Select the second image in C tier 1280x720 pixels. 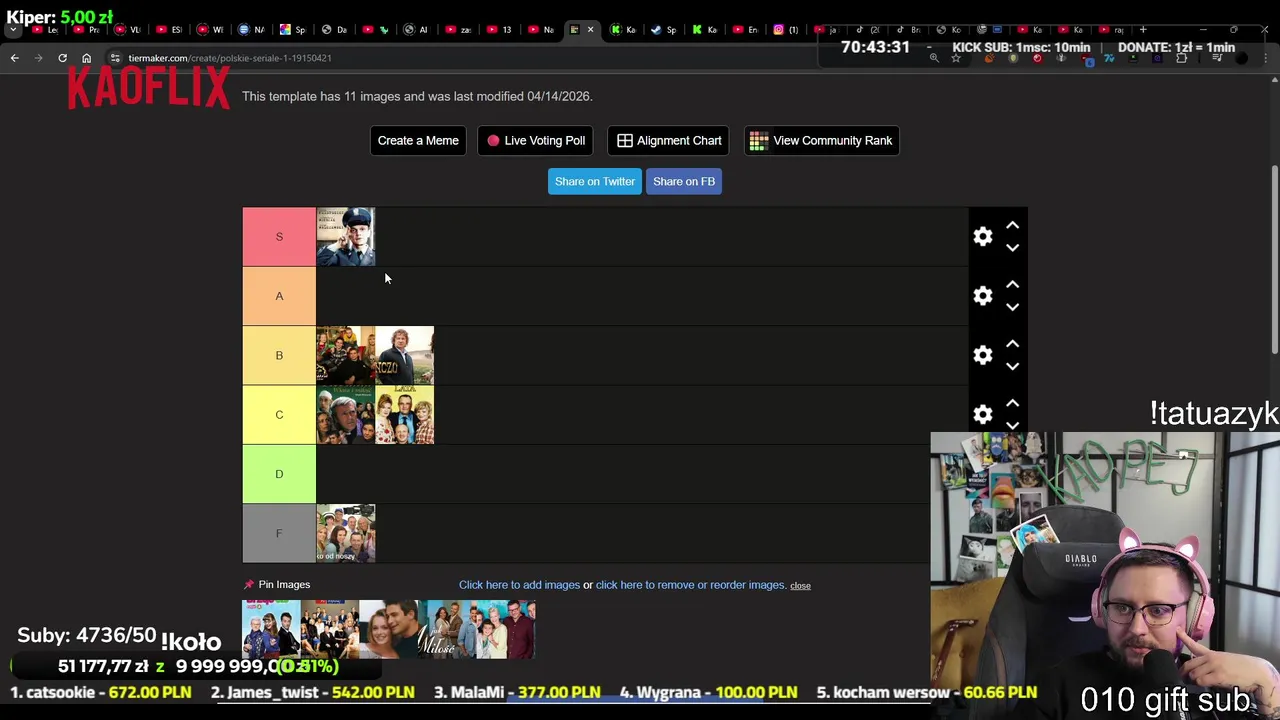(x=405, y=414)
